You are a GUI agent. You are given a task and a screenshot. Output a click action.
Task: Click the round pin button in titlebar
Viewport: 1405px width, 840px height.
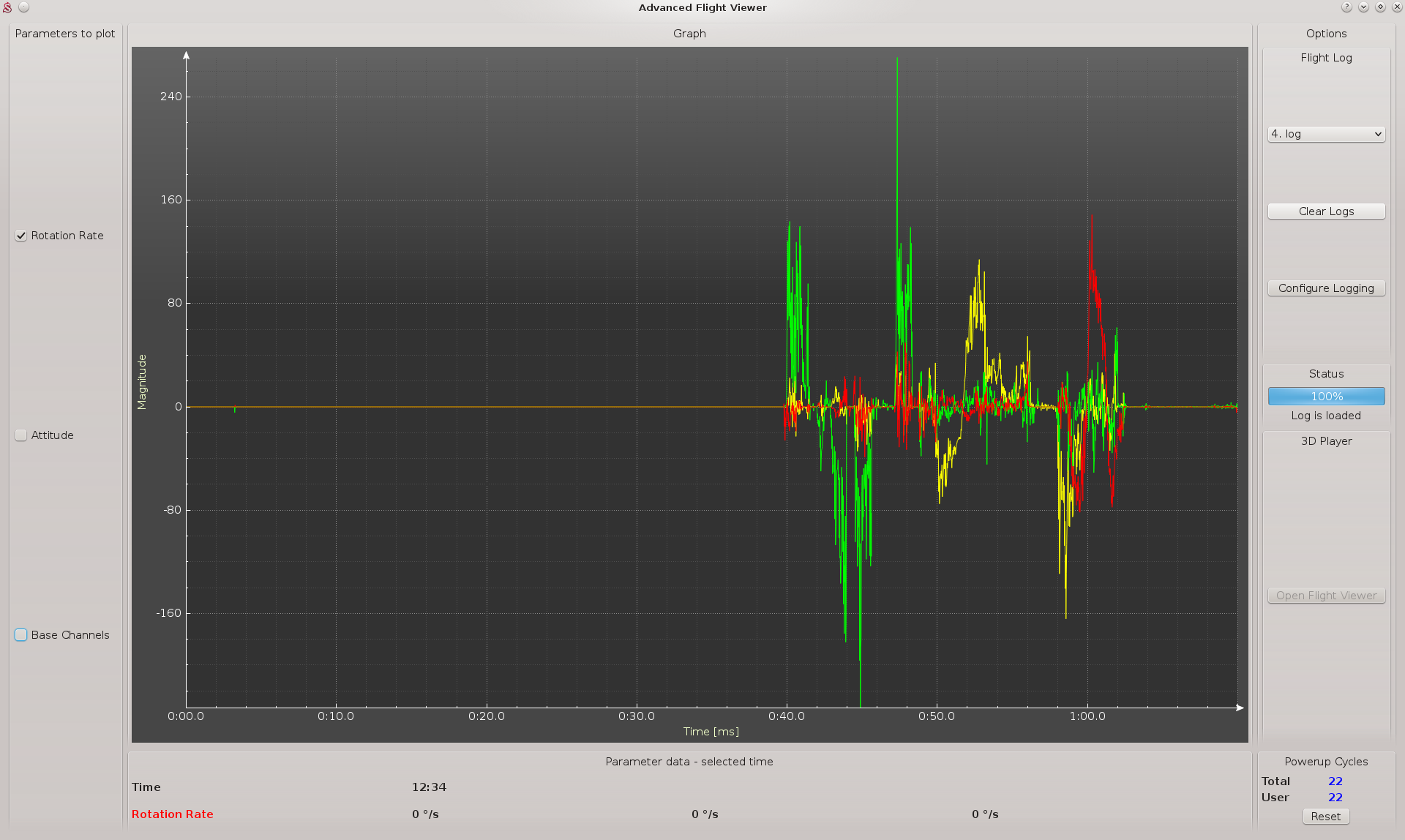pyautogui.click(x=23, y=7)
